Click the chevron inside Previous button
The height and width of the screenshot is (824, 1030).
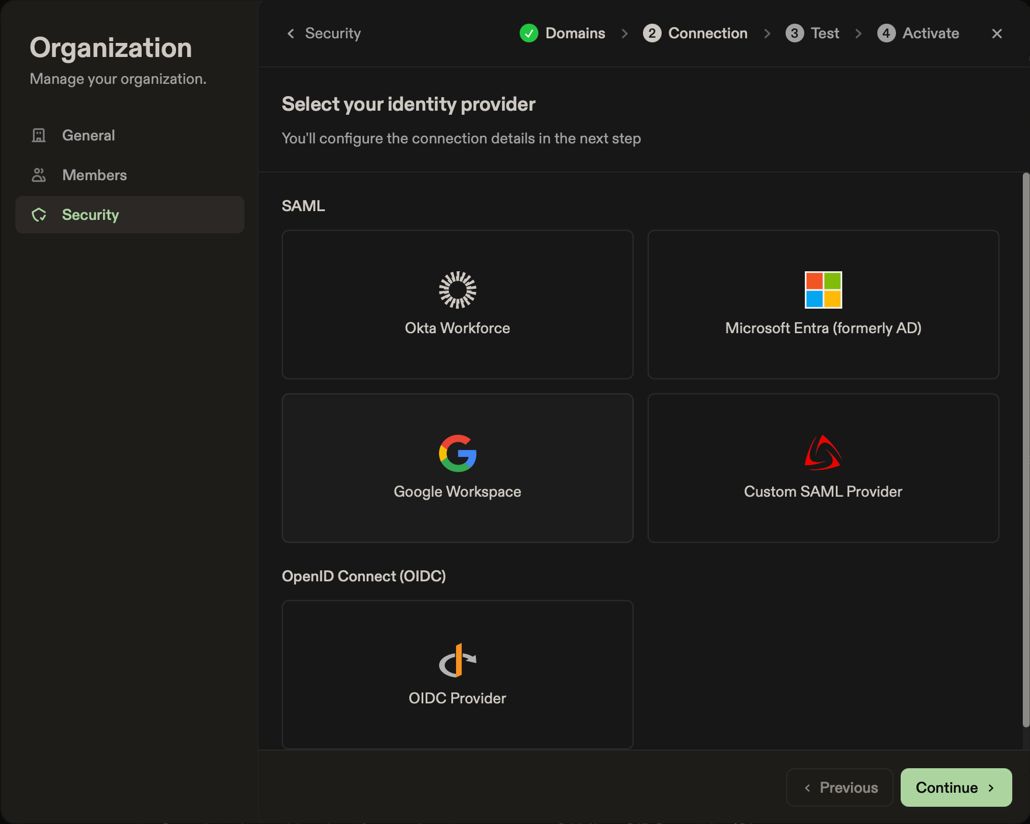(x=807, y=788)
